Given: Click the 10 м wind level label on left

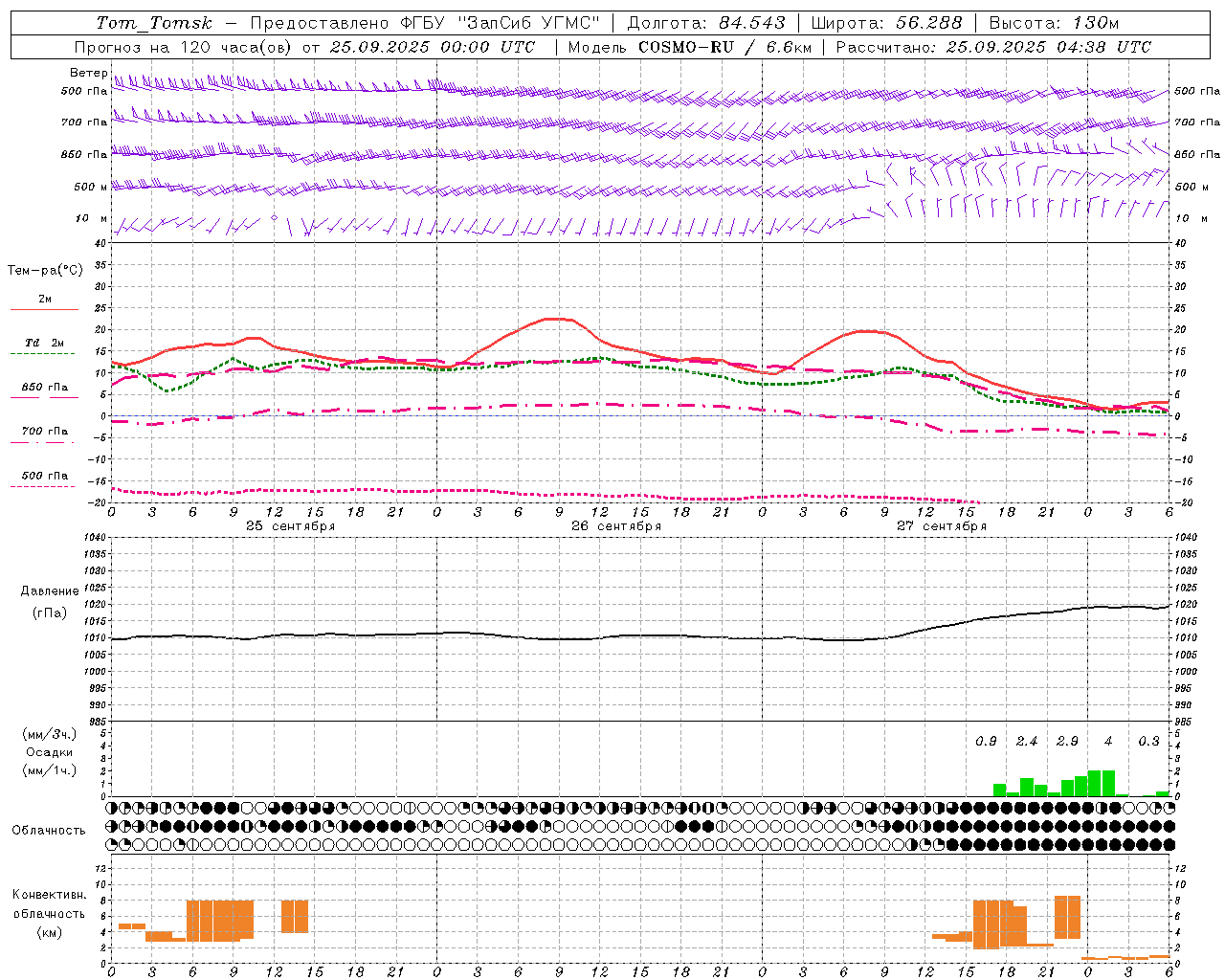Looking at the screenshot, I should click(92, 219).
